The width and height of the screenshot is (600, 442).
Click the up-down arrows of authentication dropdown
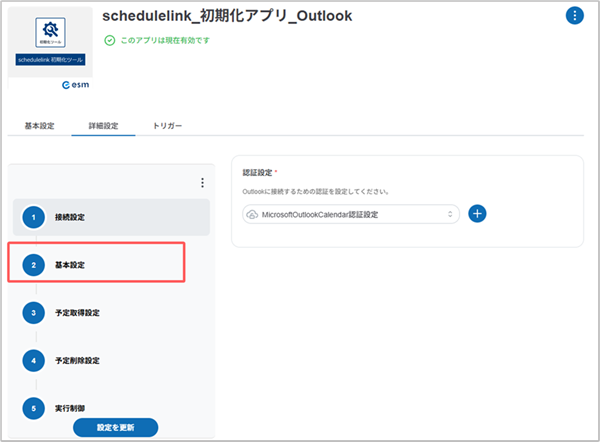450,214
